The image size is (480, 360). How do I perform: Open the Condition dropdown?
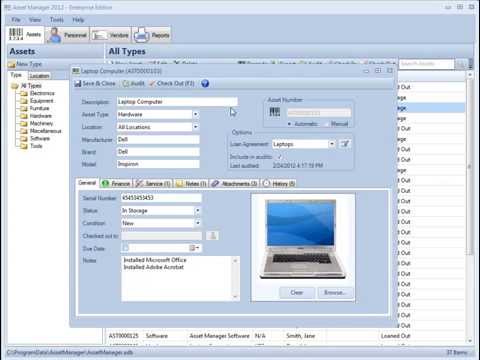coord(198,223)
